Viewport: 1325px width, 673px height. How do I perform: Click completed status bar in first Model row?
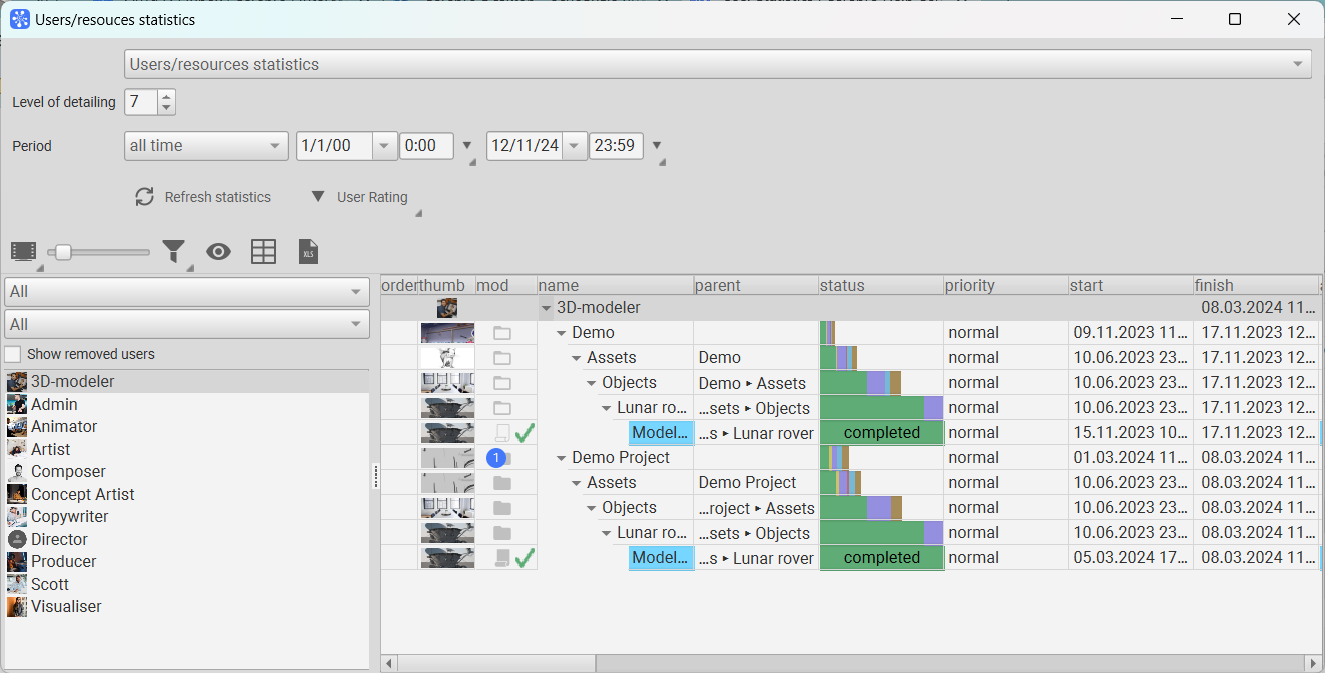tap(881, 433)
